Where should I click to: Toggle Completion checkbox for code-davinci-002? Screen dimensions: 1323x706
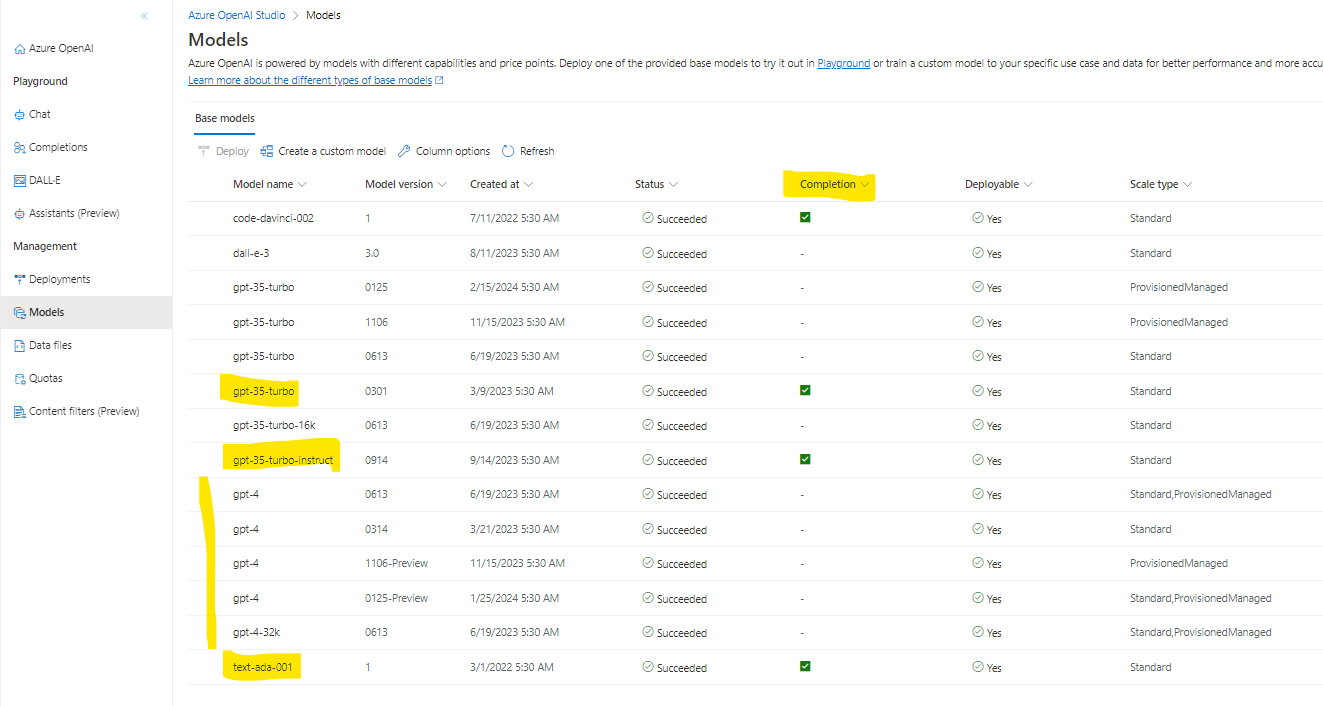pos(805,217)
